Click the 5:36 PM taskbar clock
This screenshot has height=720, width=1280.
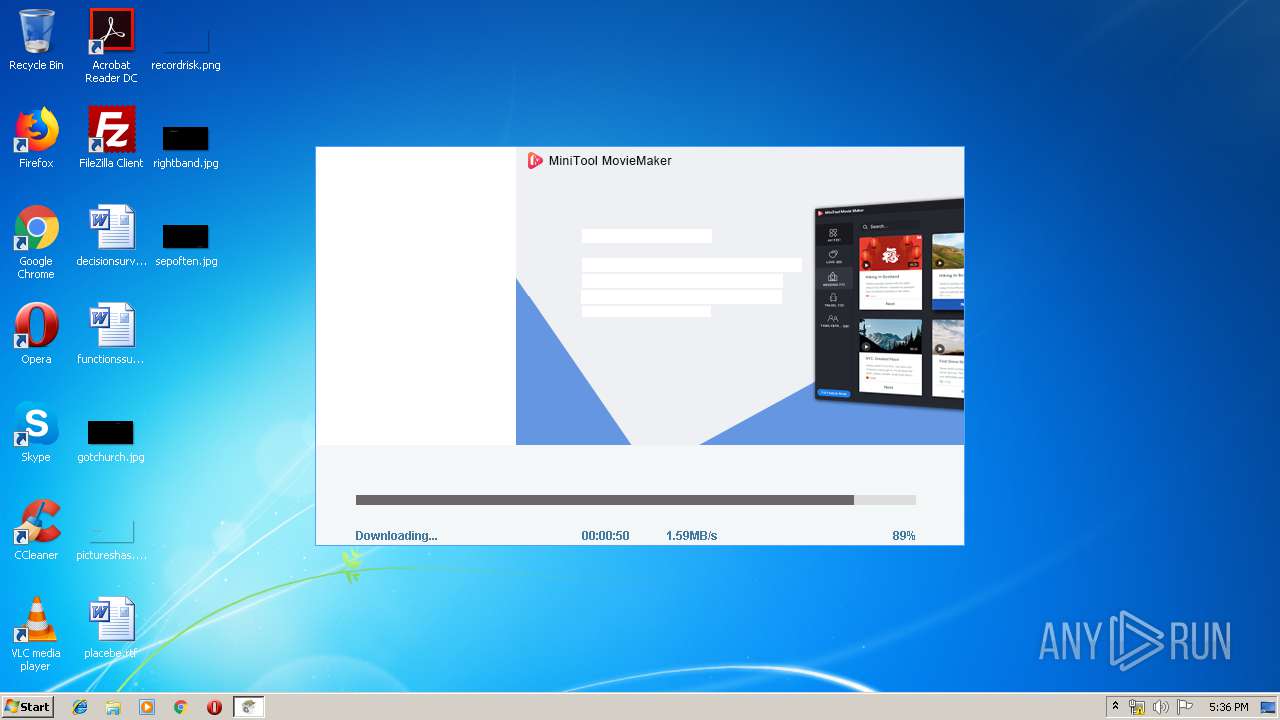[1228, 707]
